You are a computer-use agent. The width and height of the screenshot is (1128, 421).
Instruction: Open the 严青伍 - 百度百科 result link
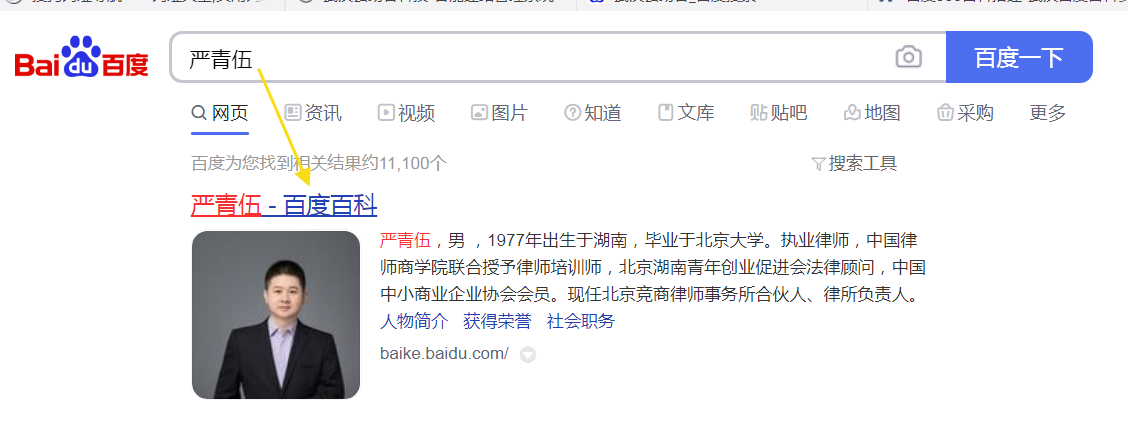click(x=283, y=206)
